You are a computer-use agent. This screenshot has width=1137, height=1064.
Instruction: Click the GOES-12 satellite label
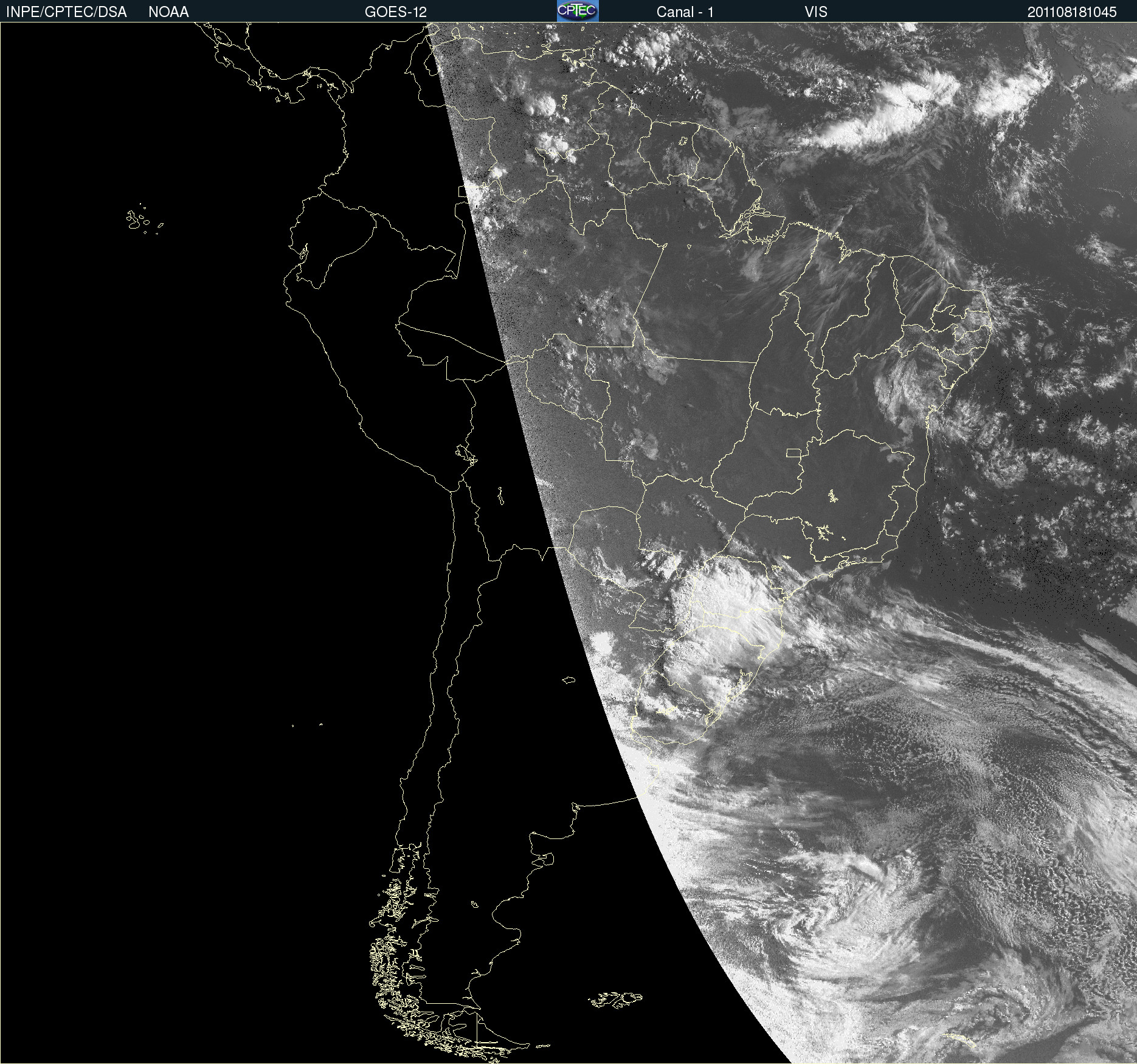pos(396,12)
